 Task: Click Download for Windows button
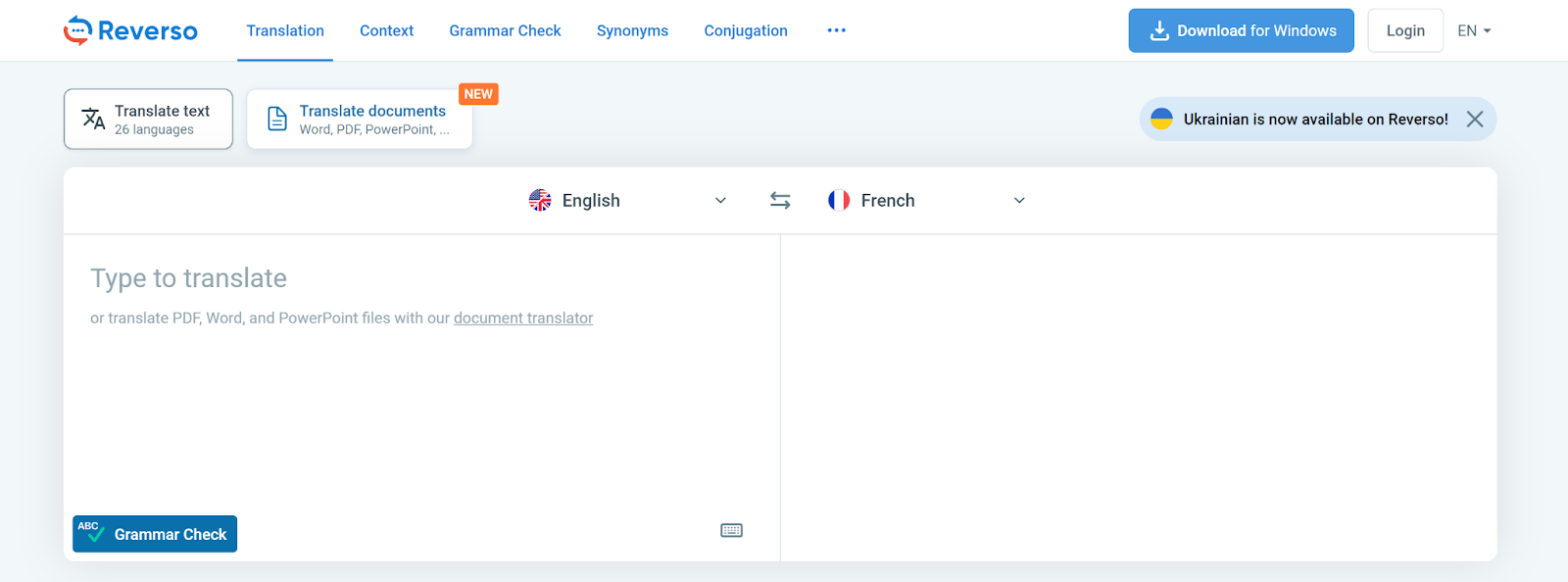point(1241,30)
